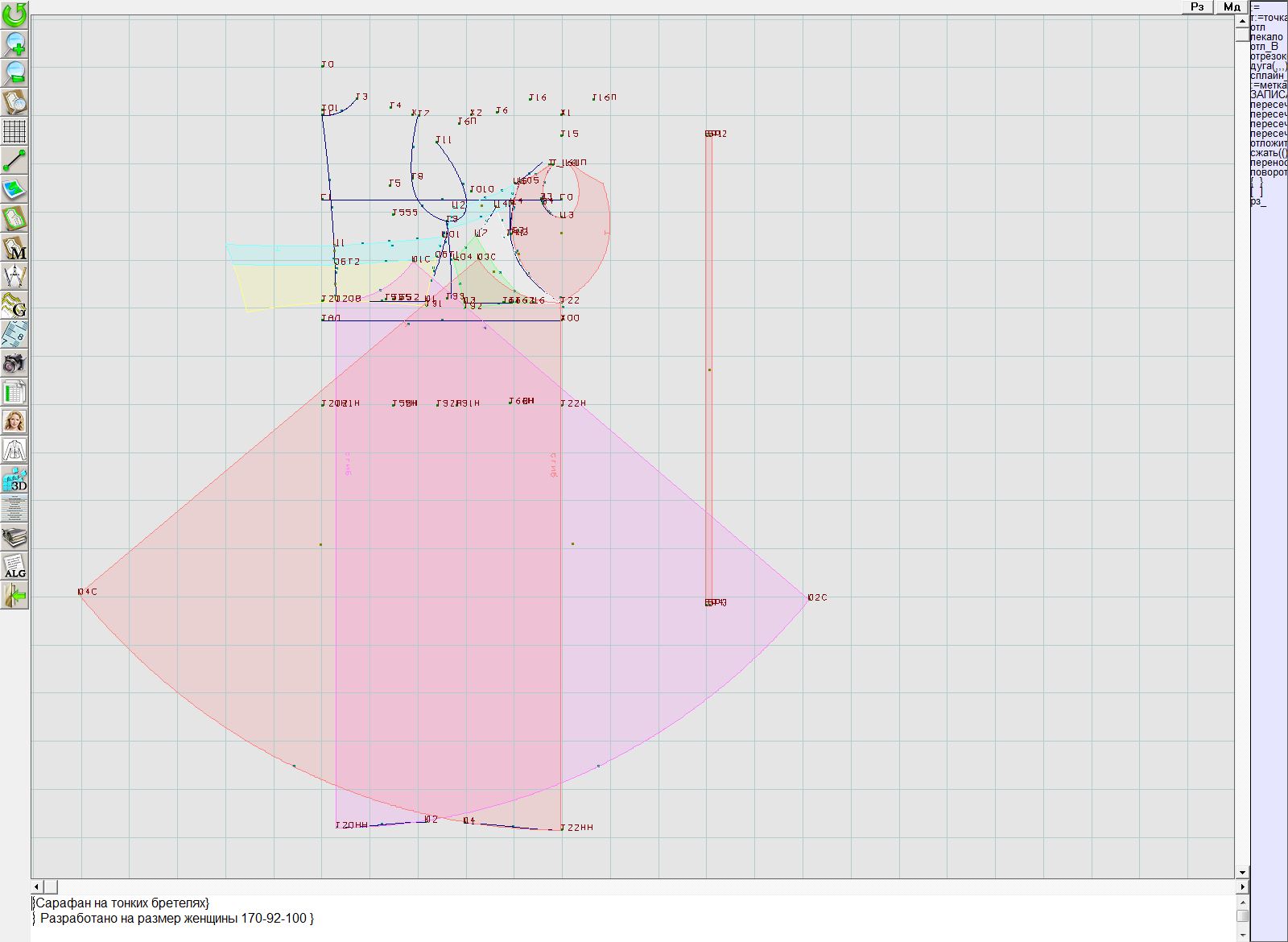1288x942 pixels.
Task: Open the ALG algorithm document icon
Action: 14,566
